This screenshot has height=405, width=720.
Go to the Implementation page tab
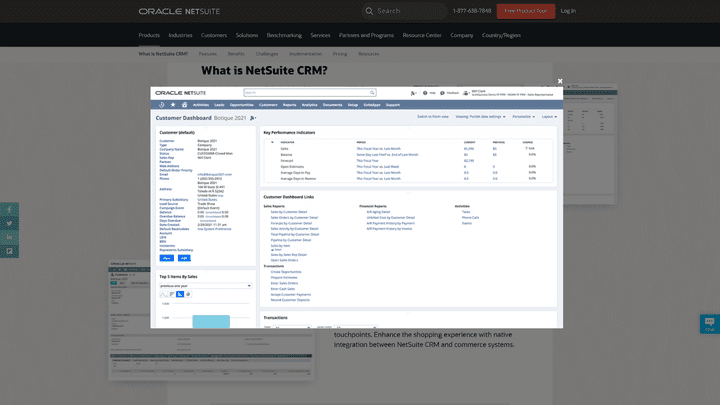(305, 54)
